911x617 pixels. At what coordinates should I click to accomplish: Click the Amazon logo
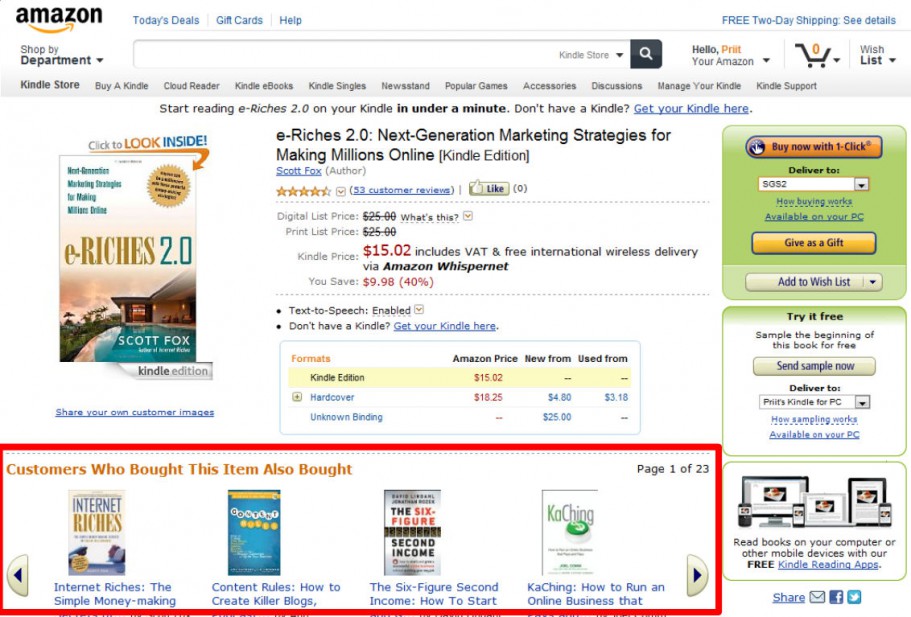click(x=59, y=19)
